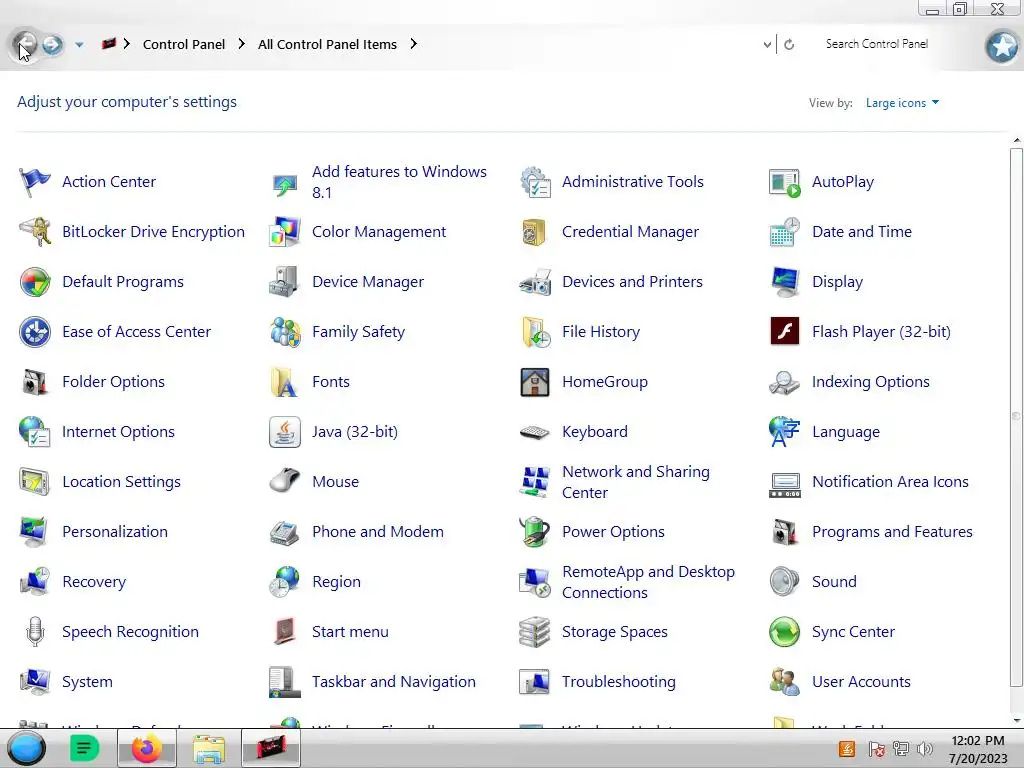Viewport: 1024px width, 768px height.
Task: Open the View by Large icons dropdown
Action: point(902,103)
